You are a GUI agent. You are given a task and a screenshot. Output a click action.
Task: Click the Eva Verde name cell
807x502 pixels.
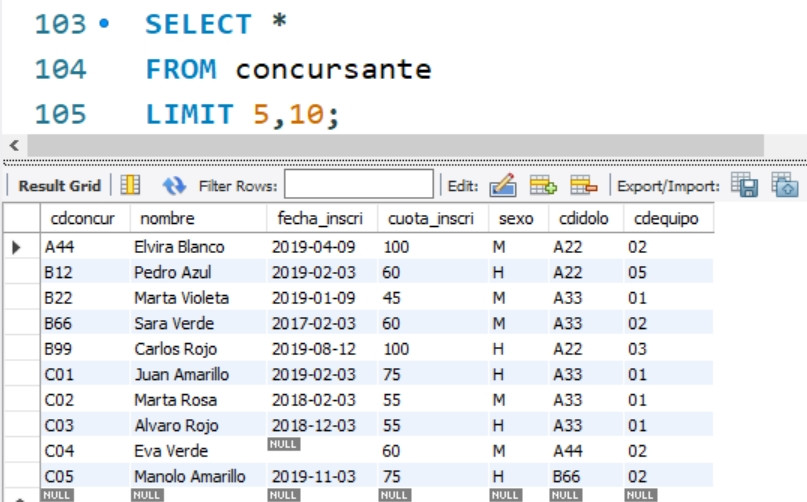pyautogui.click(x=198, y=451)
